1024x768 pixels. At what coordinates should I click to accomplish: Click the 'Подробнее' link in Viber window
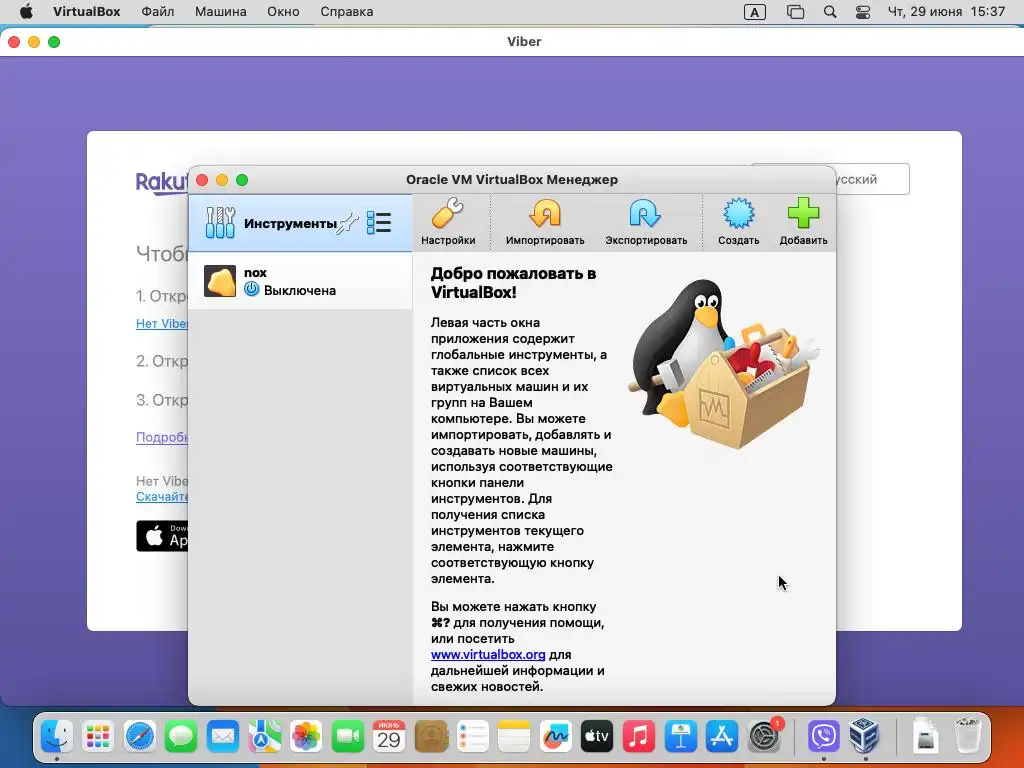coord(162,437)
